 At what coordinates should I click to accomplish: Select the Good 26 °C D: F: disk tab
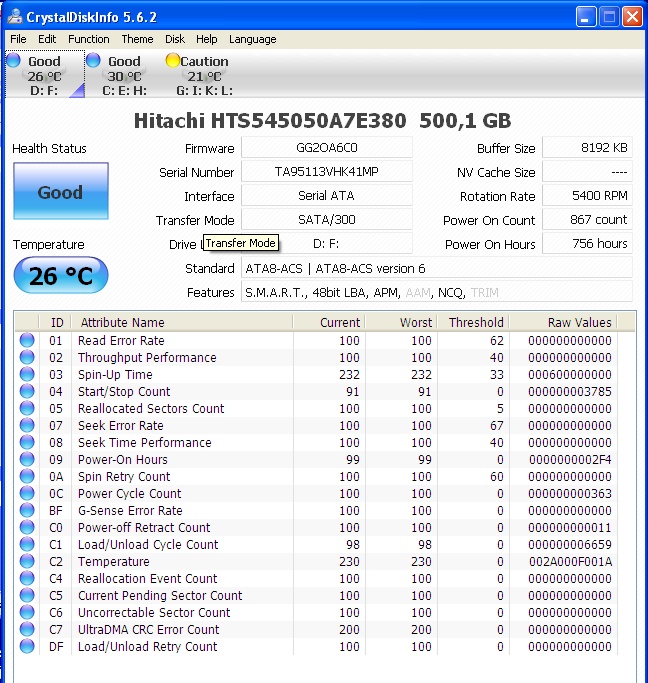[45, 74]
